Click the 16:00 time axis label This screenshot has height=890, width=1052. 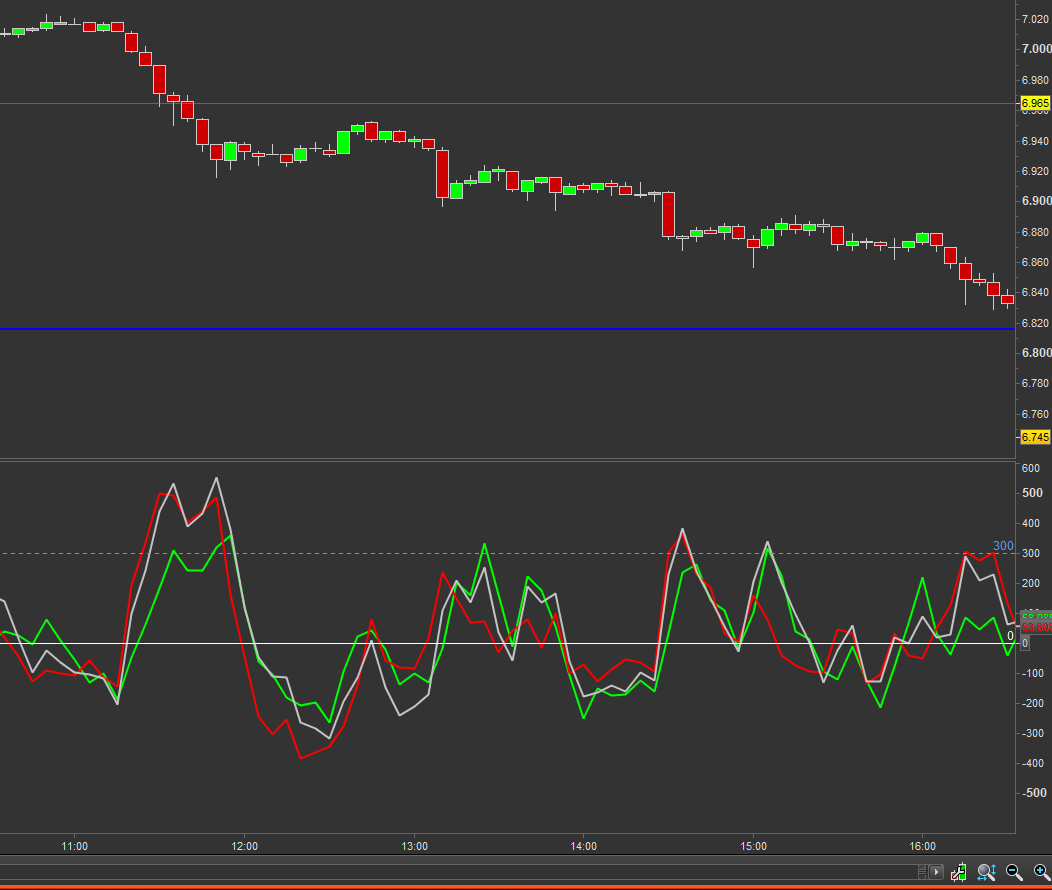point(923,846)
